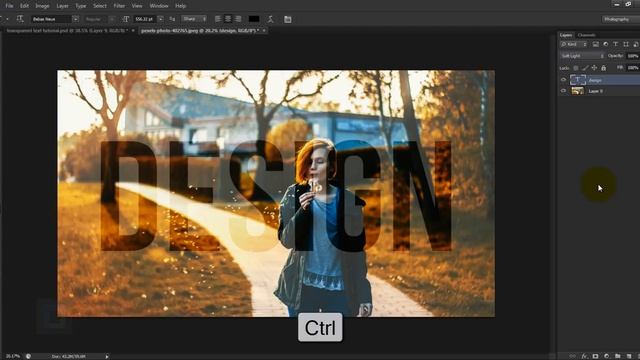The image size is (640, 360).
Task: Toggle Lock all padlock icon
Action: pos(604,68)
